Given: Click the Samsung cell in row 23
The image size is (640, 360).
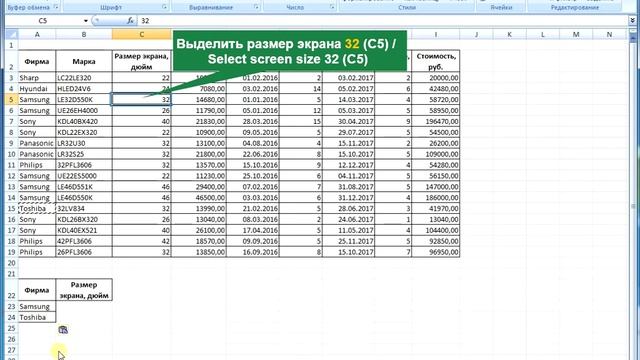Looking at the screenshot, I should click(37, 307).
